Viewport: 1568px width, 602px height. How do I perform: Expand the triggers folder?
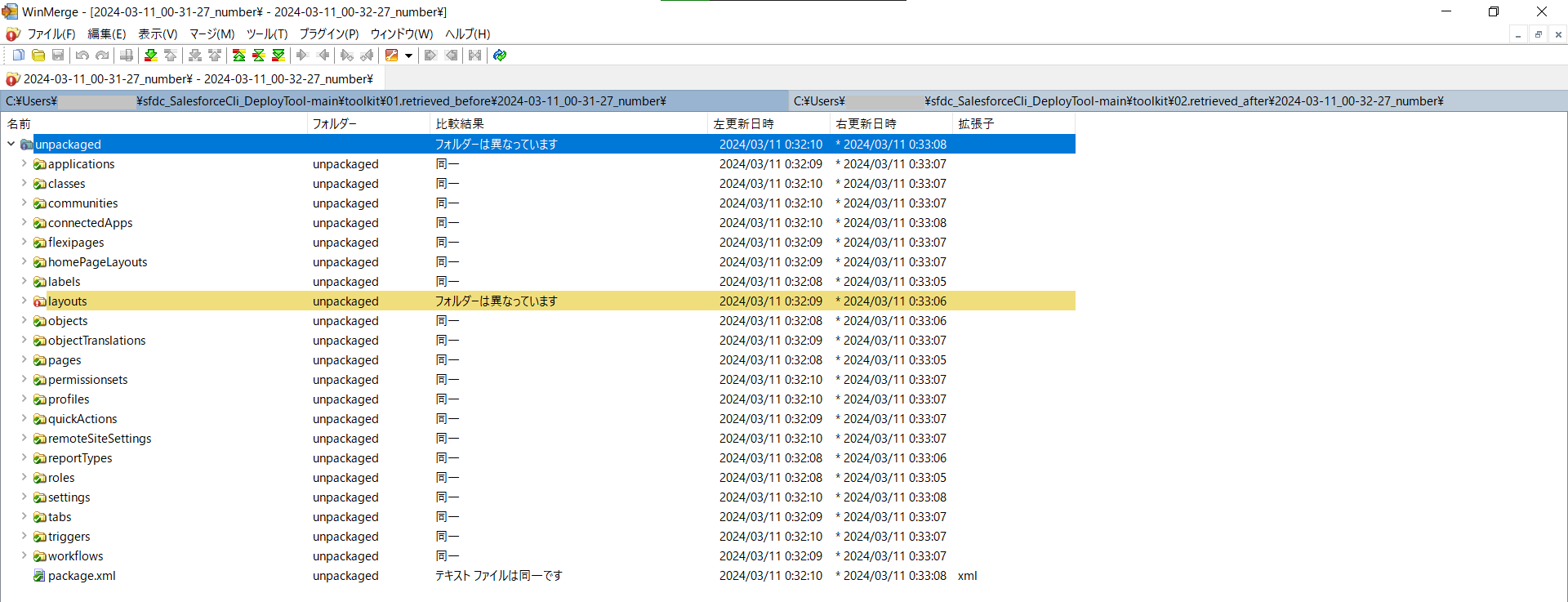tap(24, 536)
